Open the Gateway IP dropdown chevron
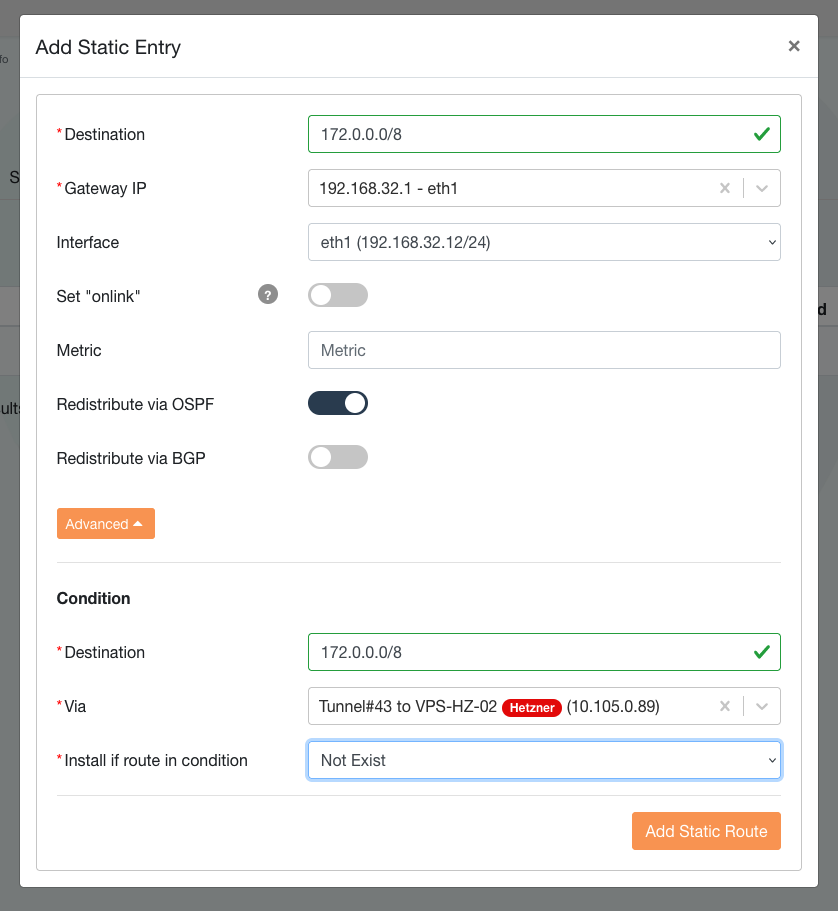This screenshot has height=911, width=838. [x=762, y=188]
